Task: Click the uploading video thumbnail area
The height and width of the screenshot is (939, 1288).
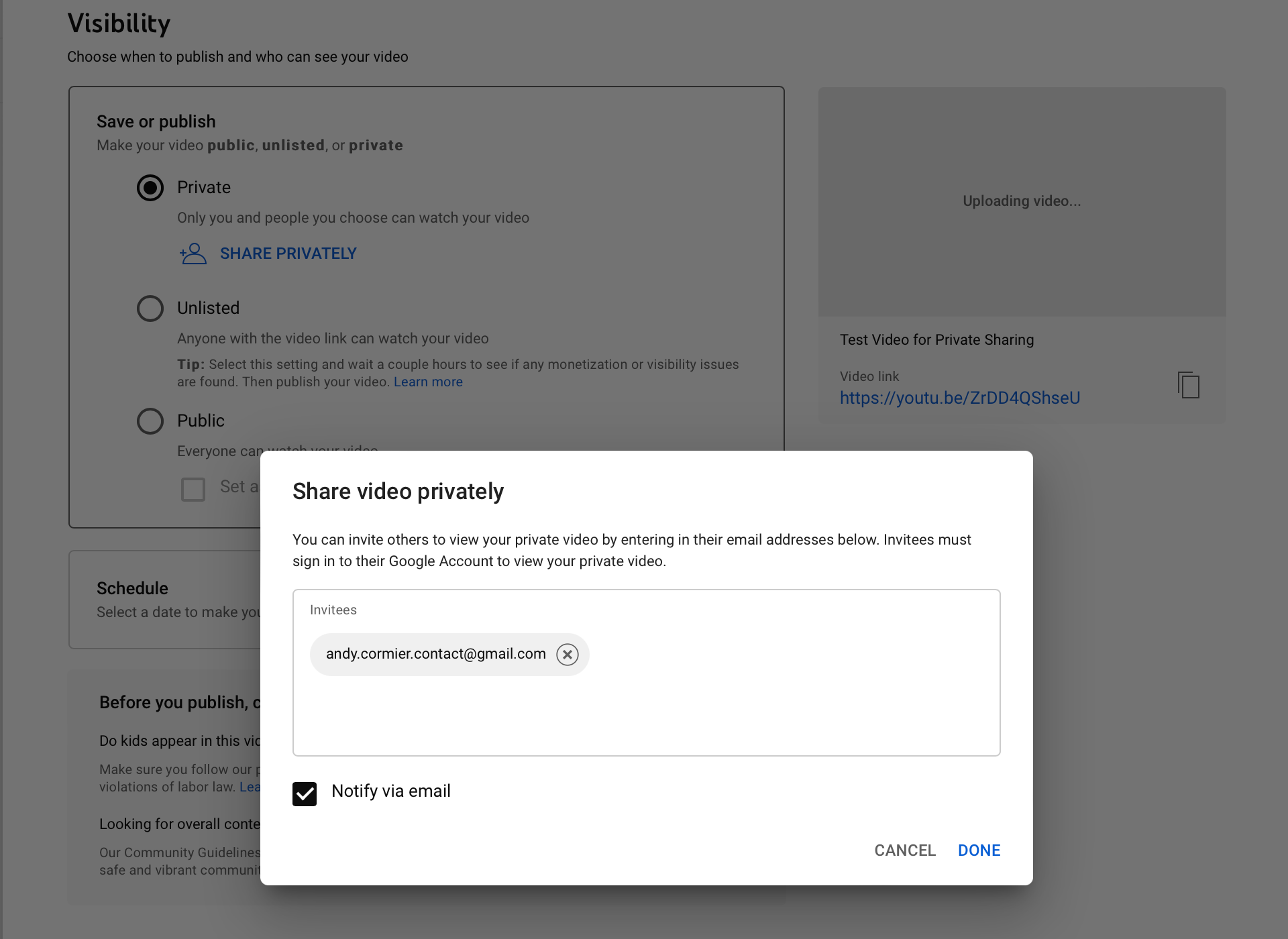Action: click(x=1021, y=201)
